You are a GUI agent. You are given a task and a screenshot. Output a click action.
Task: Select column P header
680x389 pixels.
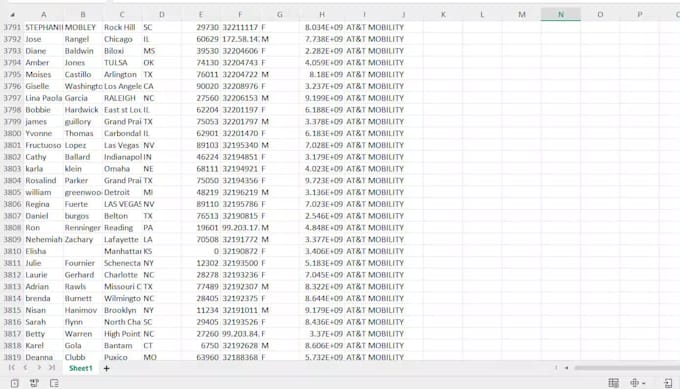(x=640, y=14)
